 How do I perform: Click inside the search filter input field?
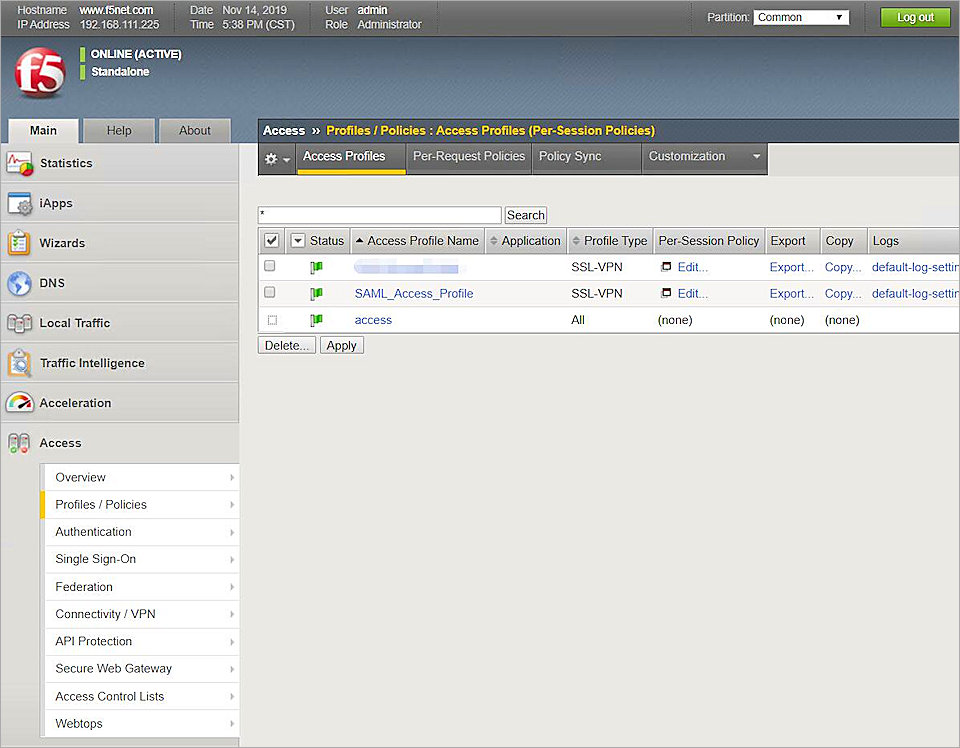[x=379, y=215]
